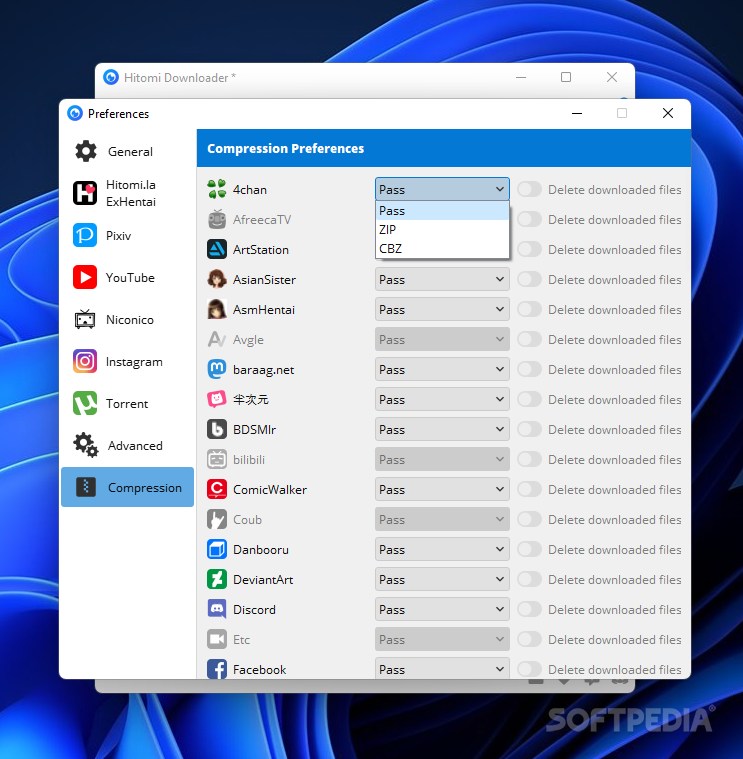Click the Compression archive icon

click(86, 487)
